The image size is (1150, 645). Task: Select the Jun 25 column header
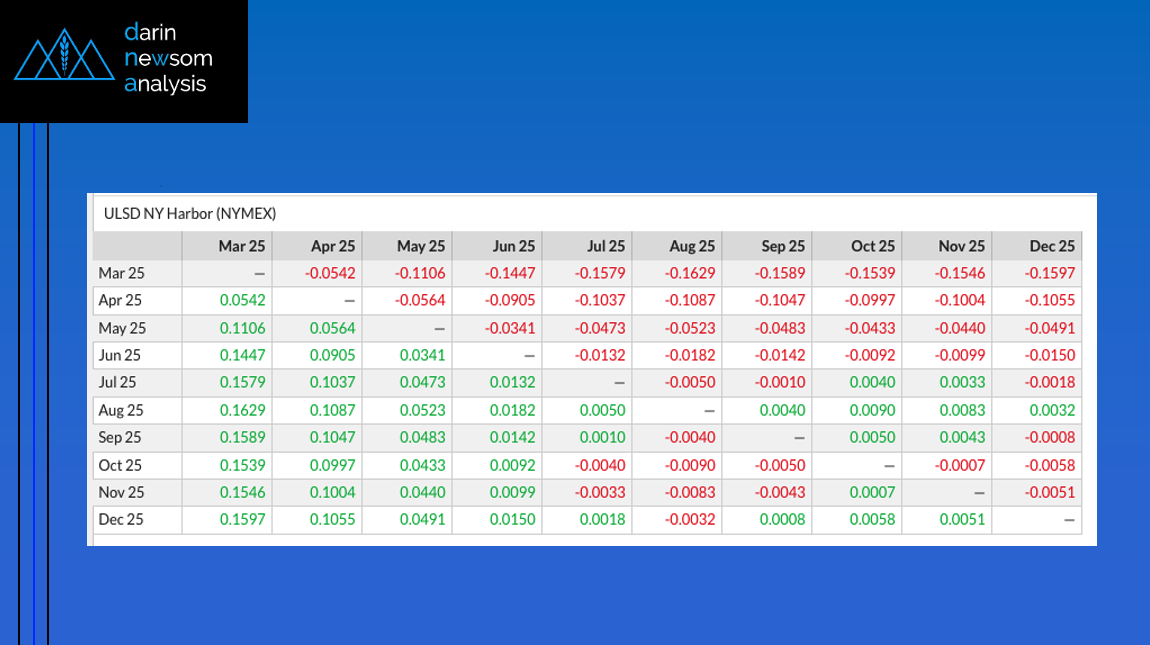[513, 246]
